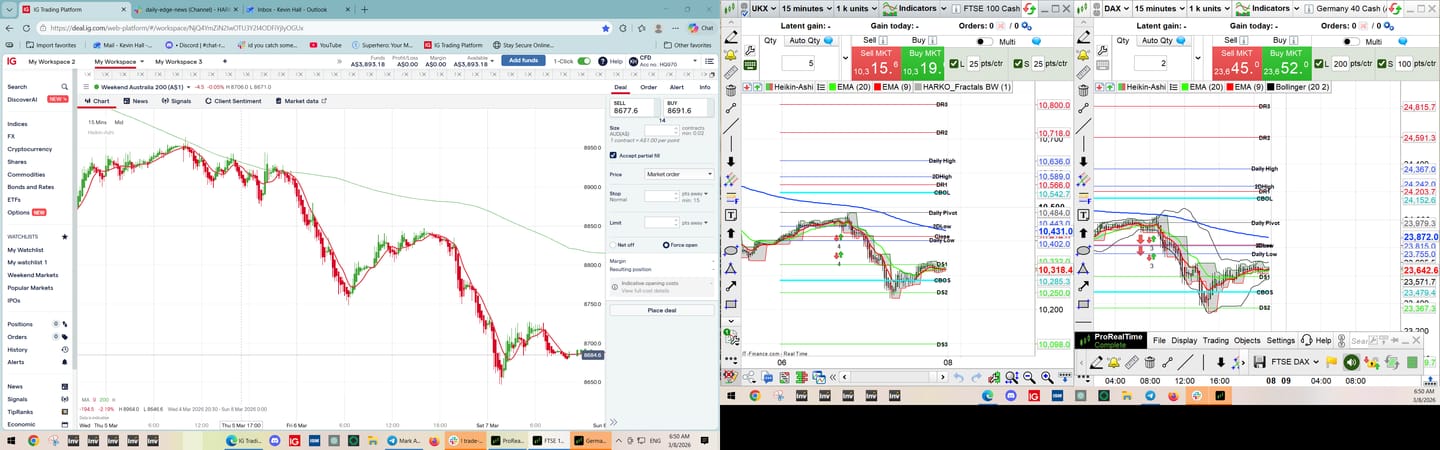
Task: Click the wrench icon in DAX order panel
Action: 1102,50
